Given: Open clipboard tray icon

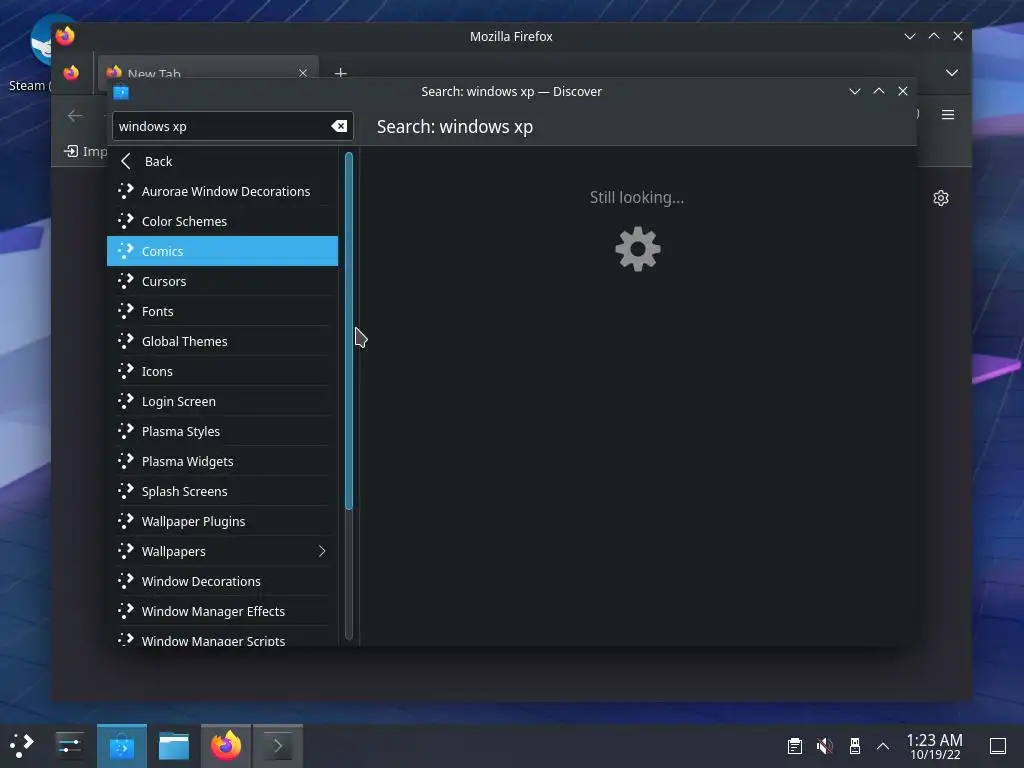Looking at the screenshot, I should [795, 745].
